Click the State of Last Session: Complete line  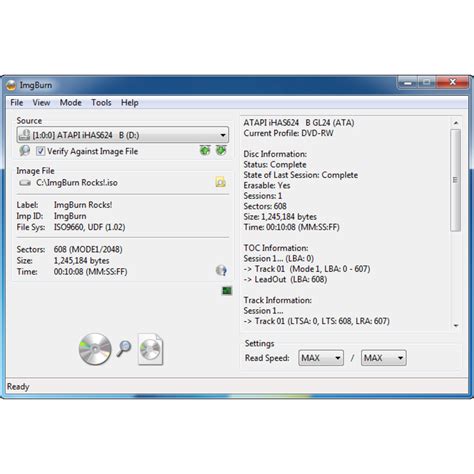[x=301, y=175]
